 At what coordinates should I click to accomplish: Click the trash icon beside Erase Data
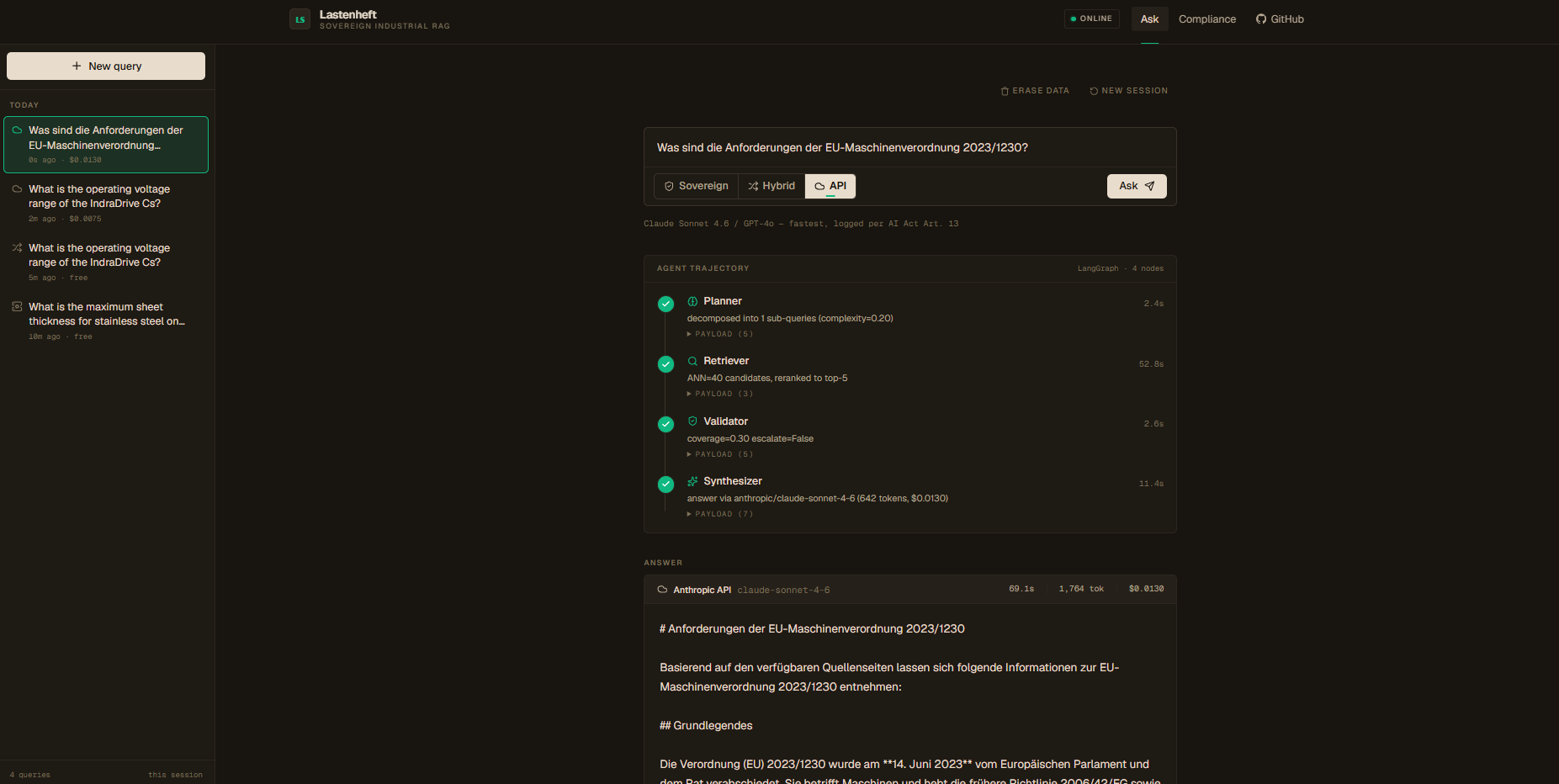tap(1005, 91)
